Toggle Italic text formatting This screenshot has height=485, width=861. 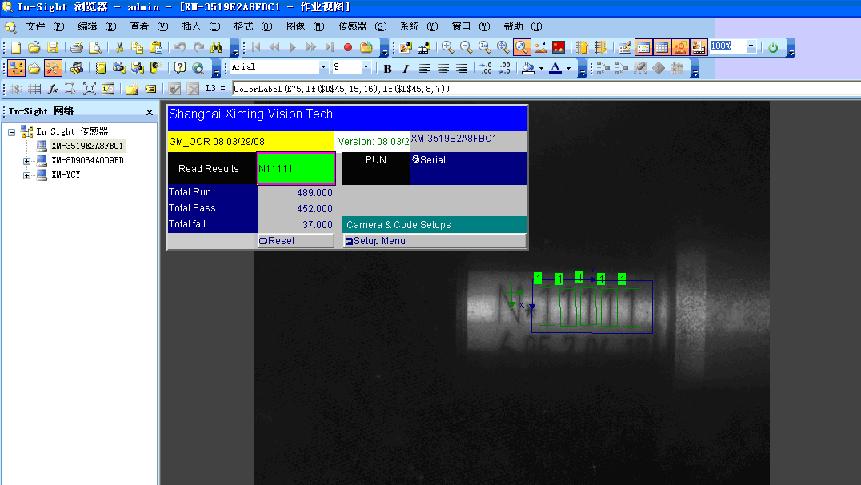[x=405, y=68]
